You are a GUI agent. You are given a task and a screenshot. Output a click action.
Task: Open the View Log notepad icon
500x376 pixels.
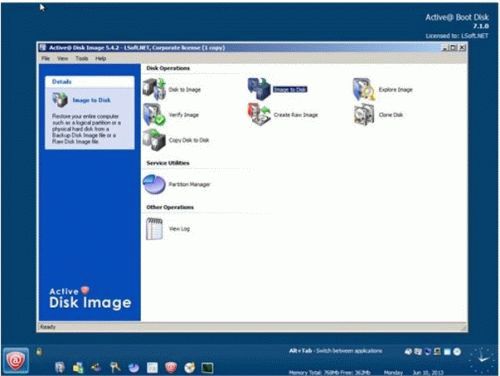pyautogui.click(x=154, y=229)
